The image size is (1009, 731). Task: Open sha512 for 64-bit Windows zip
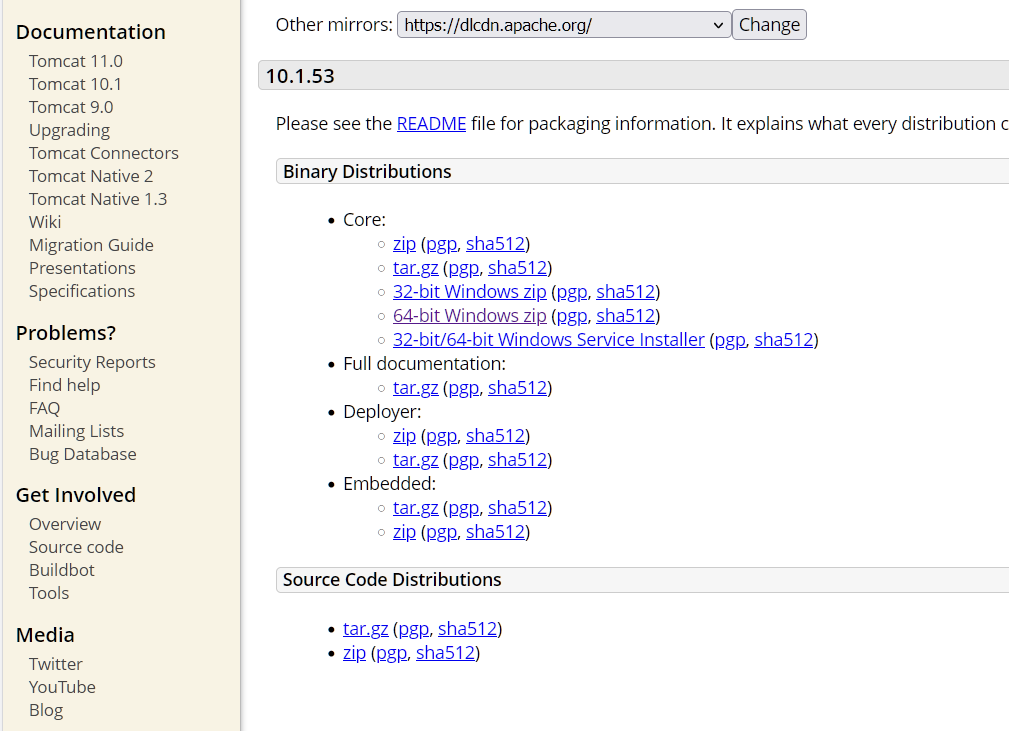(x=625, y=316)
